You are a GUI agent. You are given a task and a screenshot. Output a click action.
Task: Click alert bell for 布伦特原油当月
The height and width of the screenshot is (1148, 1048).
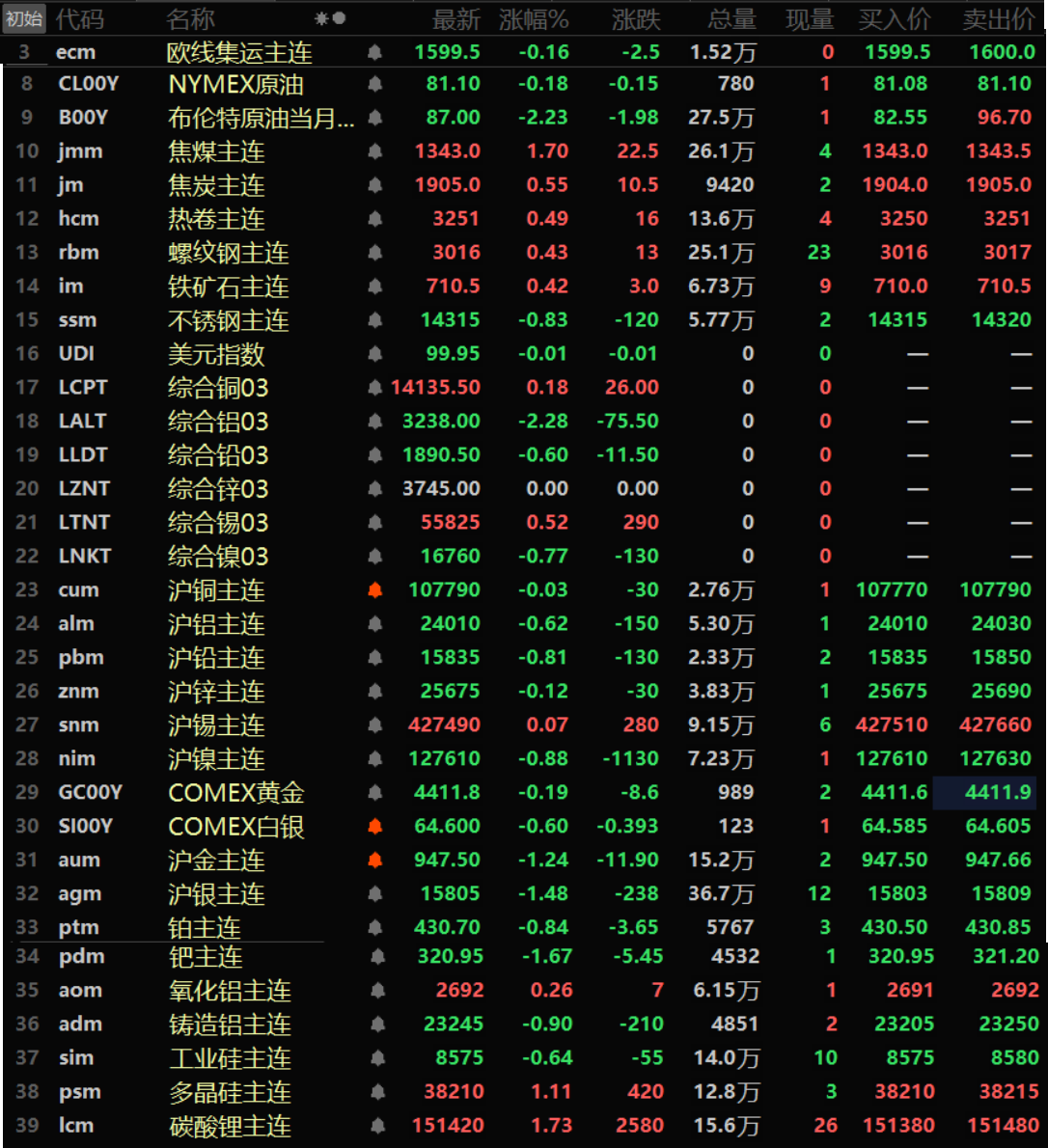click(375, 117)
